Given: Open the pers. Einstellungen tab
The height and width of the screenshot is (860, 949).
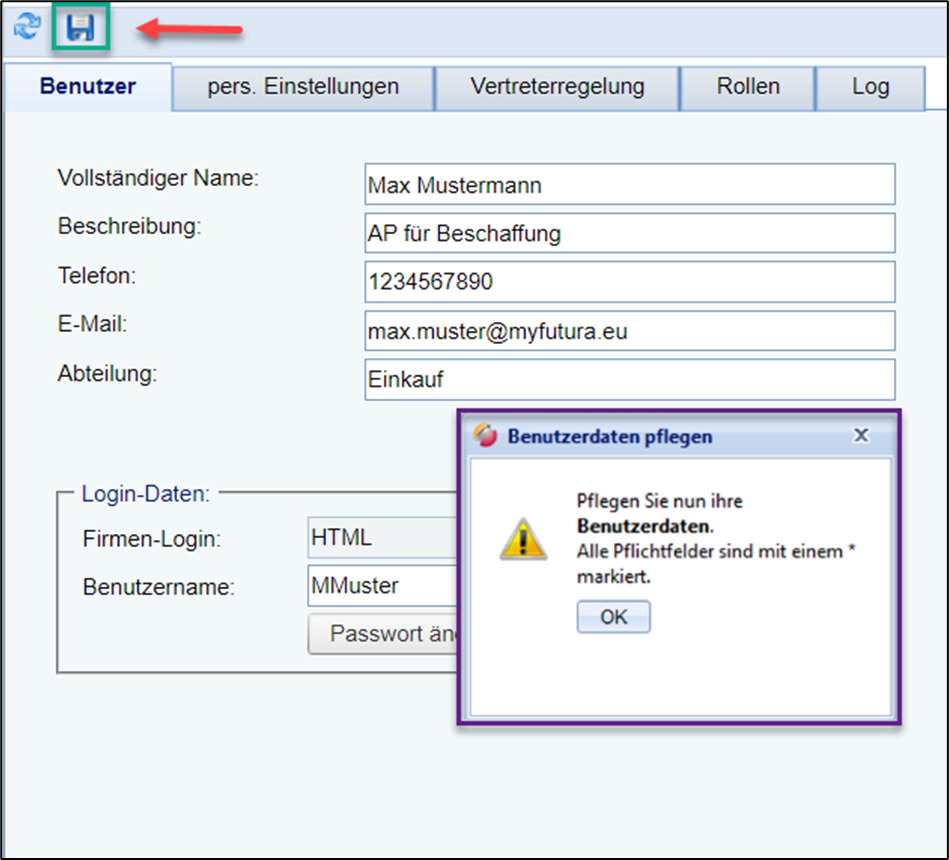Looking at the screenshot, I should click(303, 87).
